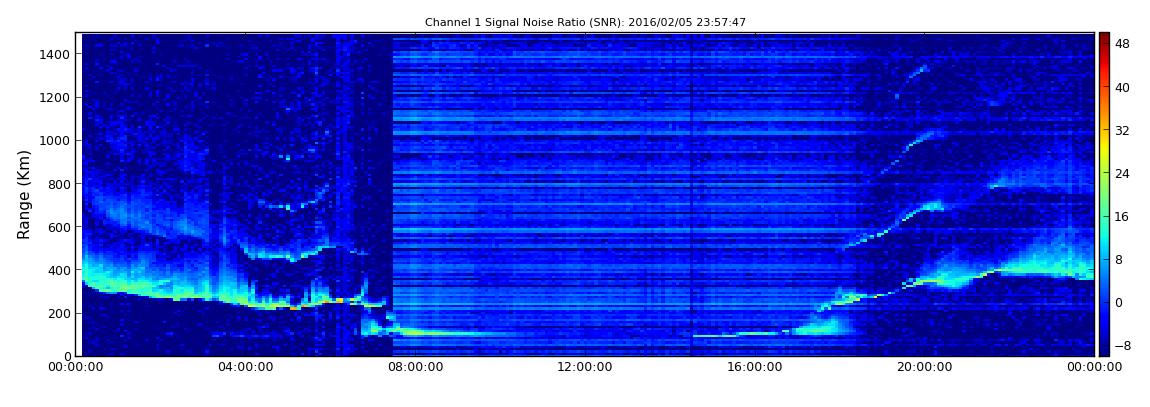Click the SNR color scale bar
This screenshot has width=1150, height=407.
pos(1104,194)
